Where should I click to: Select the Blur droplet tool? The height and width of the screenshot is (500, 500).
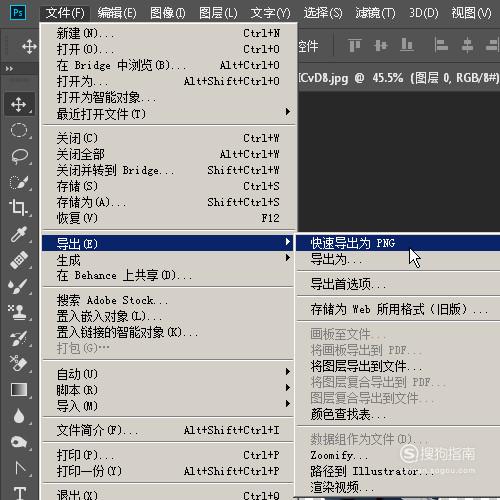coord(19,416)
